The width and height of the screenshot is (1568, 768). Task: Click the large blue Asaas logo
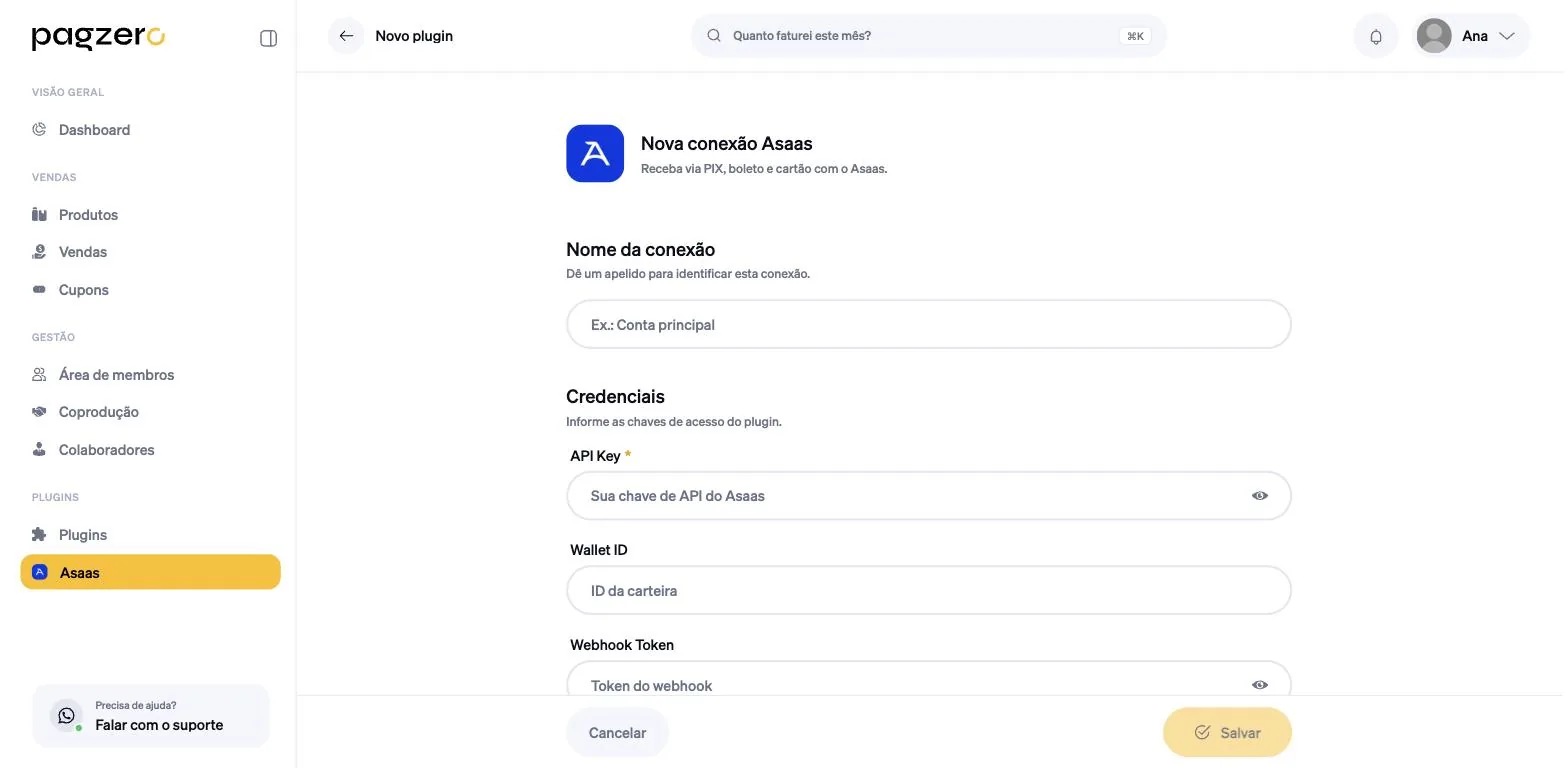tap(595, 153)
